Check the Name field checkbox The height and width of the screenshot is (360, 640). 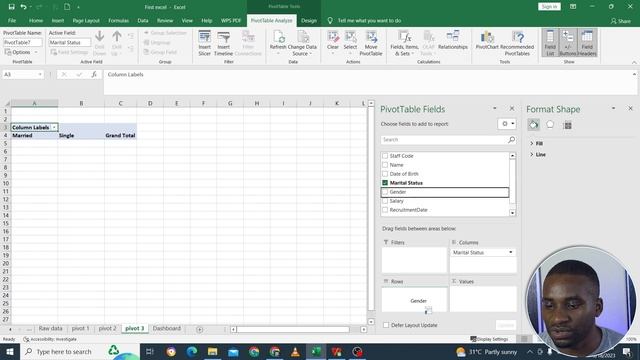385,165
